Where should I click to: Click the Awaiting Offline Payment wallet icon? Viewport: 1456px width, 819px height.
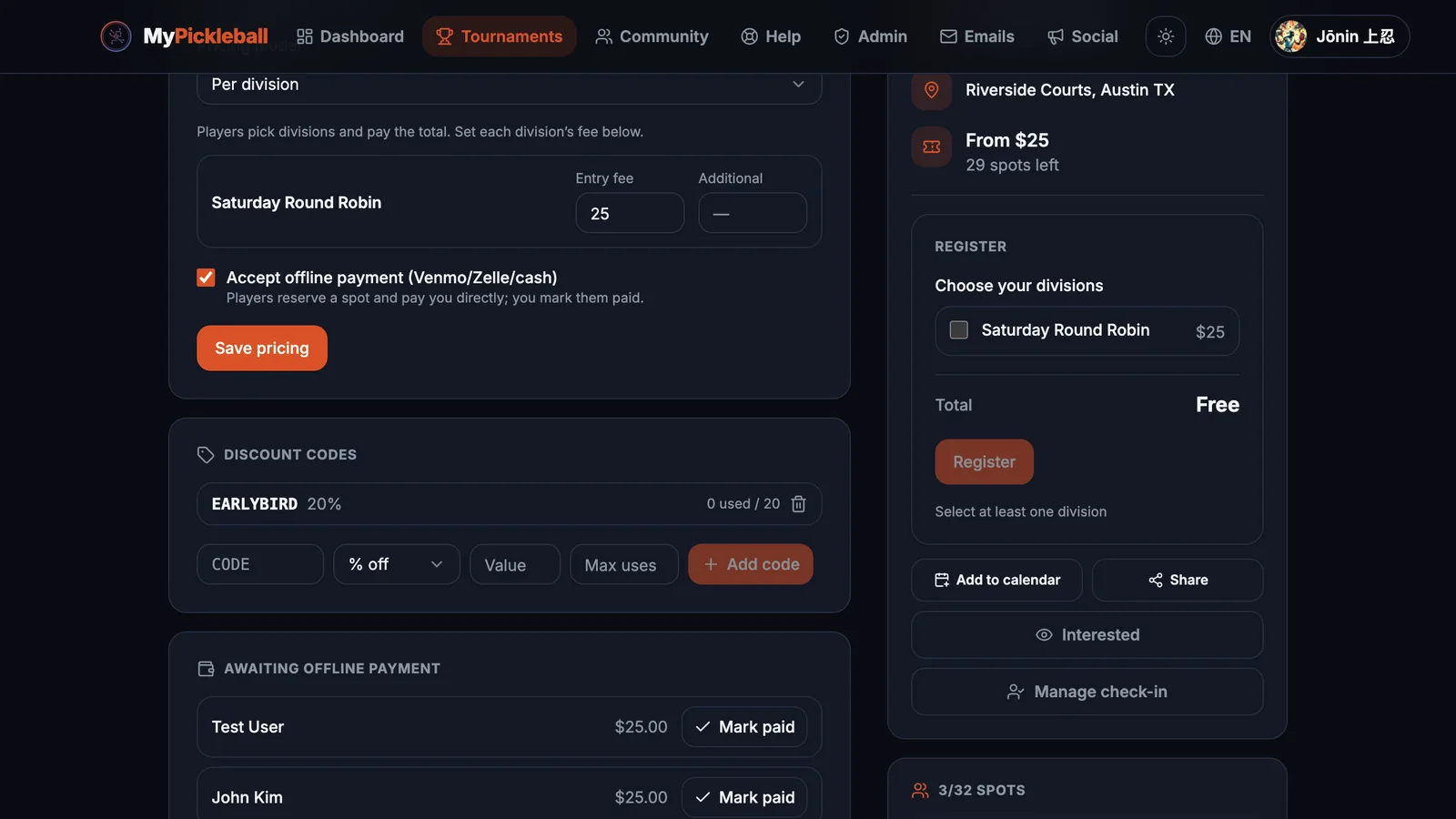(x=206, y=669)
